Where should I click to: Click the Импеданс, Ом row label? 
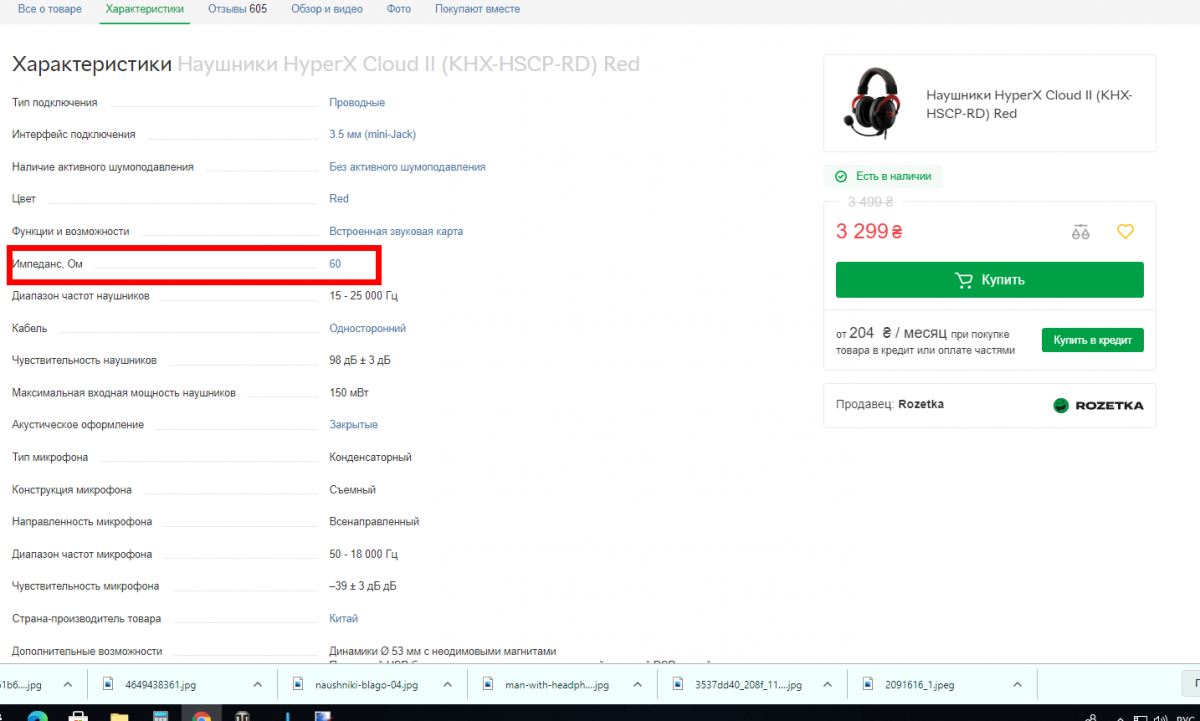46,264
